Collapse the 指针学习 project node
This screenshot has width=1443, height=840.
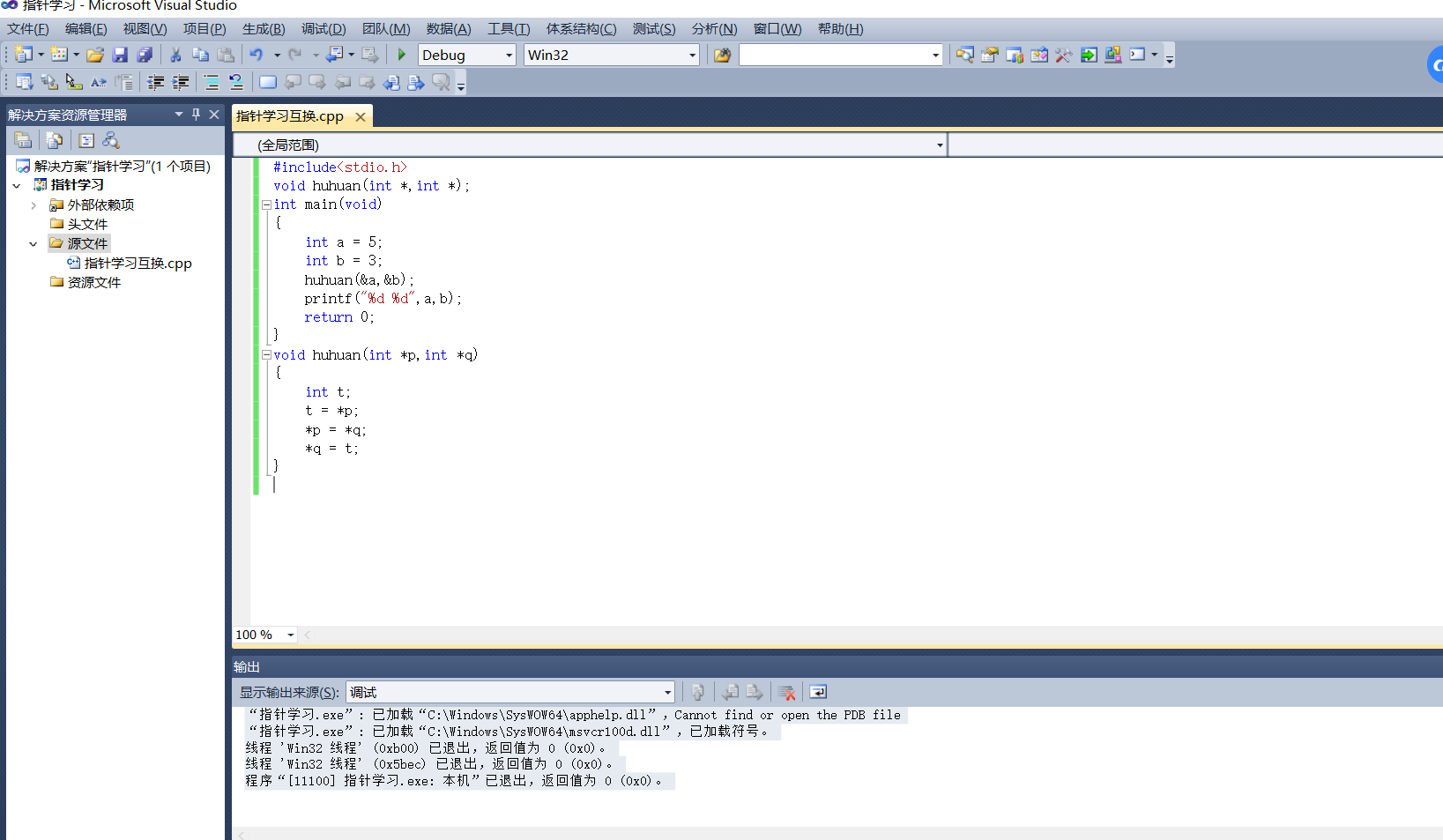[17, 185]
